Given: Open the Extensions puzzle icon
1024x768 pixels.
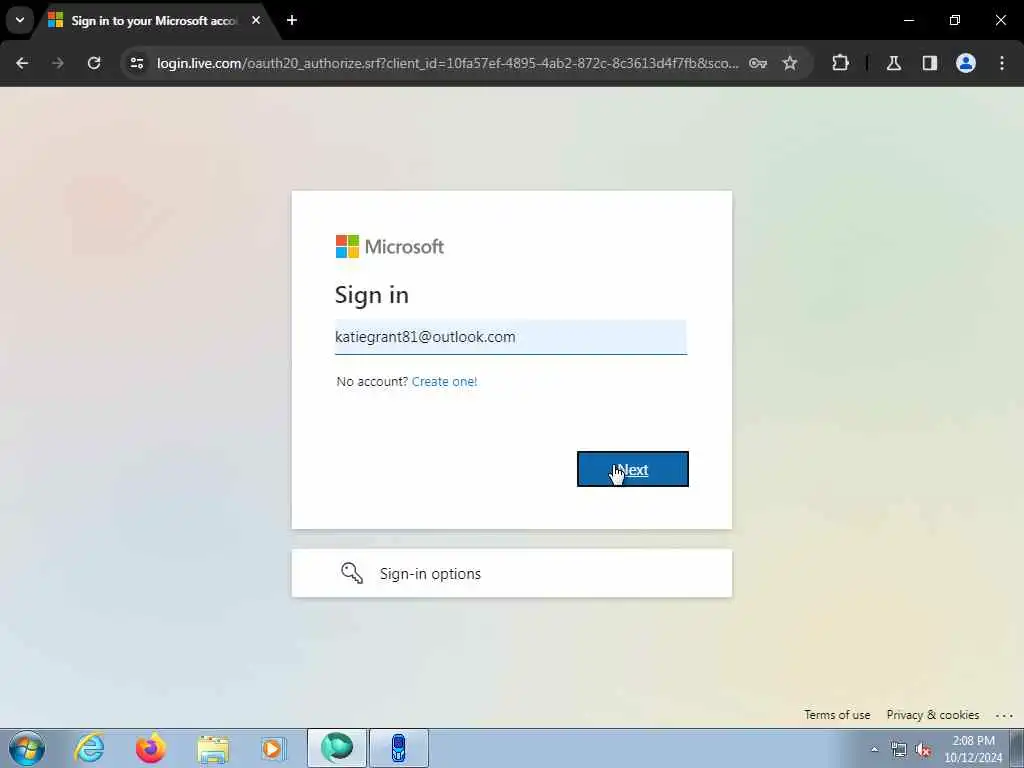Looking at the screenshot, I should click(840, 63).
